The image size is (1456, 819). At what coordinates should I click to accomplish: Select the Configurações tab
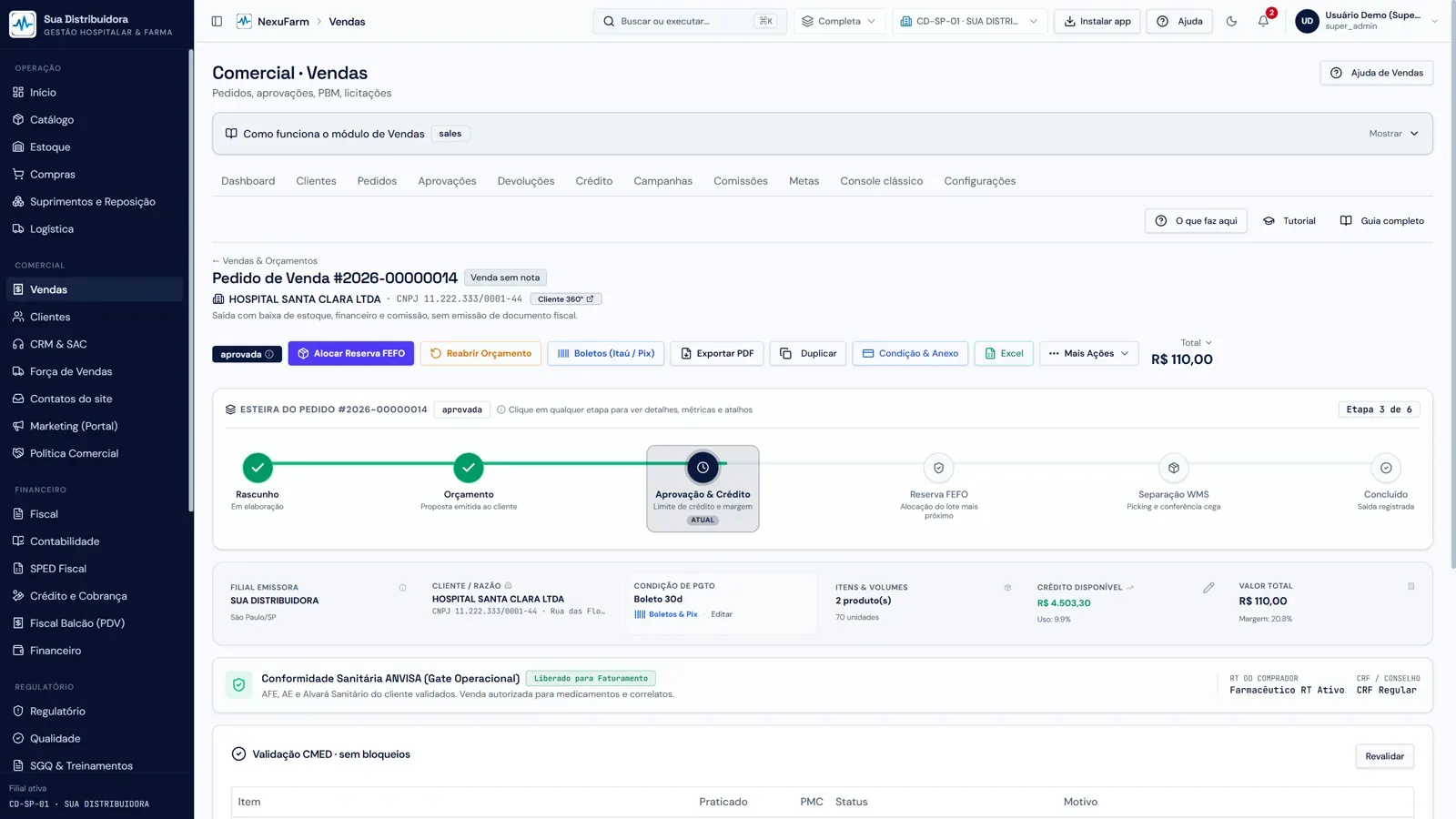979,181
